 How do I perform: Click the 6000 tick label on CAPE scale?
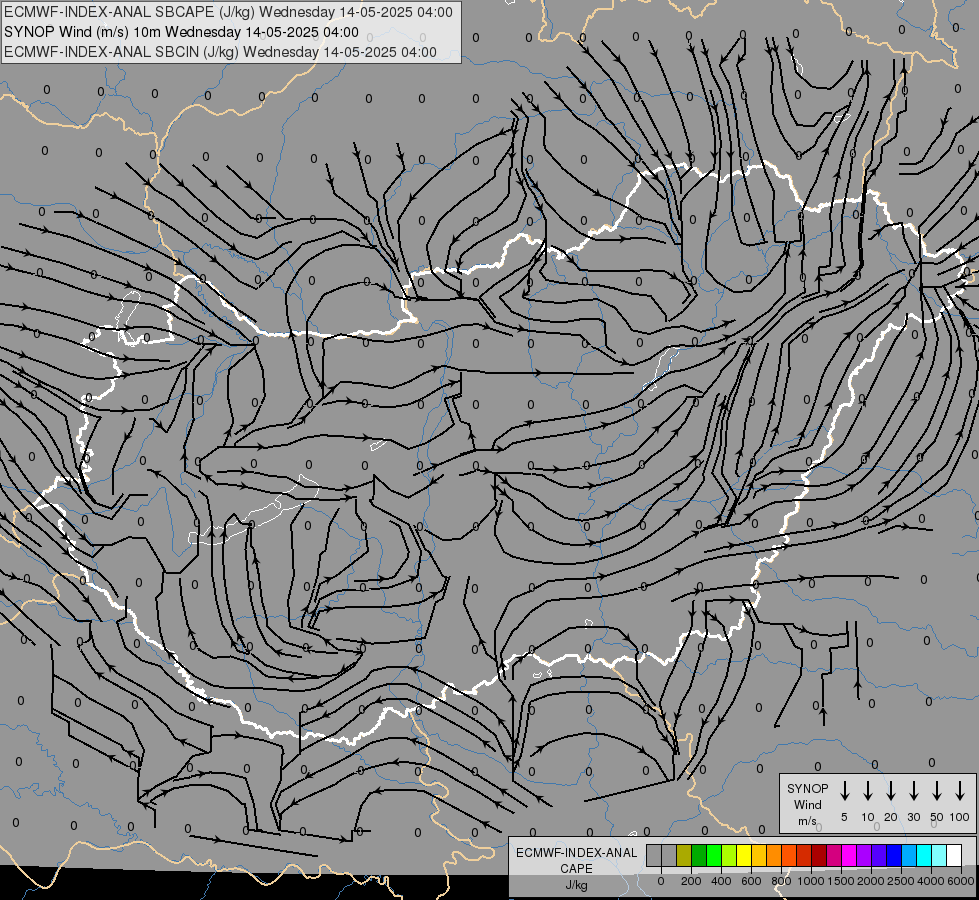[x=960, y=881]
